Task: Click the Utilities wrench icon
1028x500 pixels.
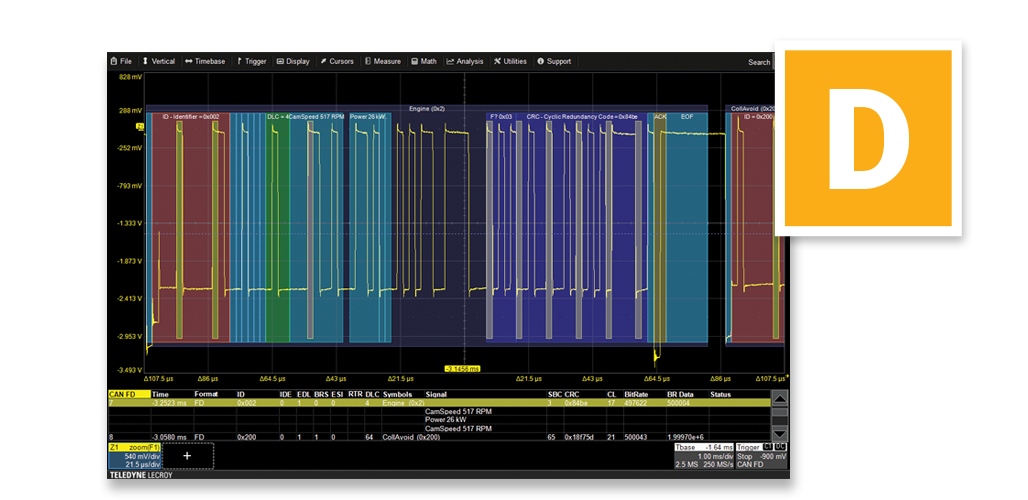Action: [x=497, y=61]
